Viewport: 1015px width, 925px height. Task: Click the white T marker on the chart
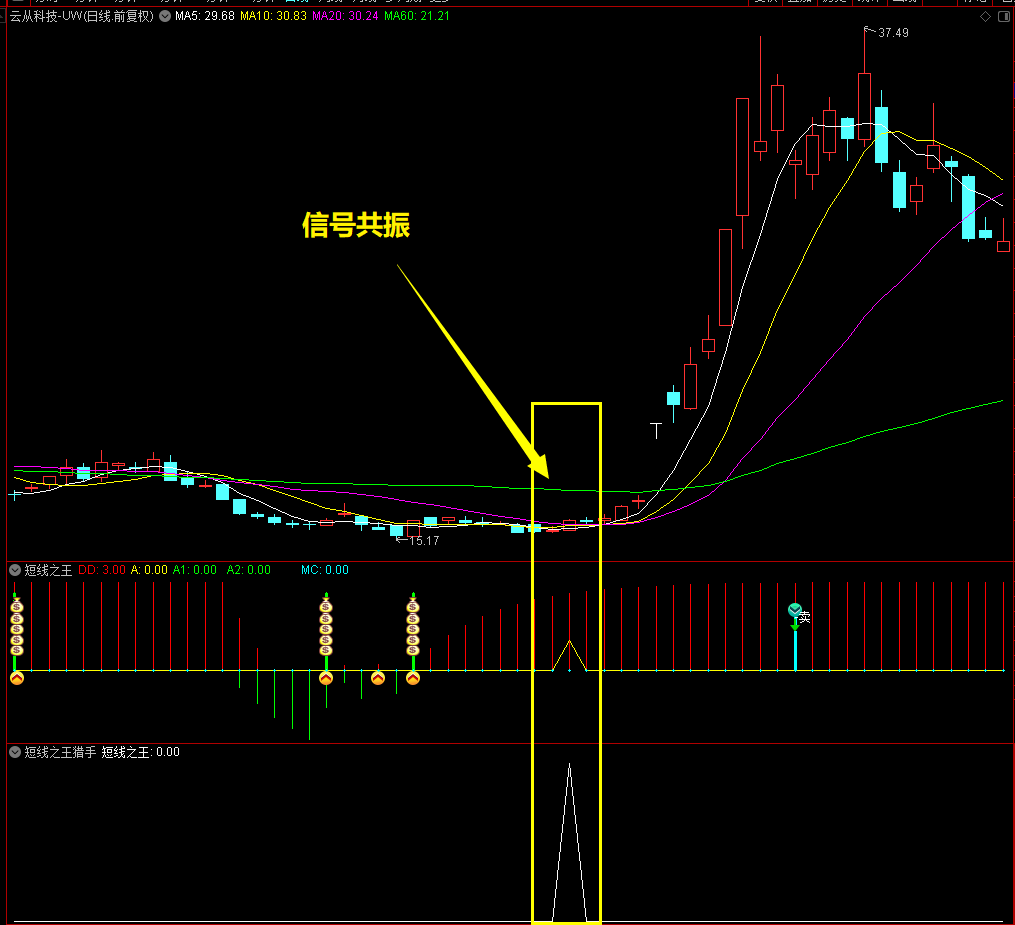[656, 430]
